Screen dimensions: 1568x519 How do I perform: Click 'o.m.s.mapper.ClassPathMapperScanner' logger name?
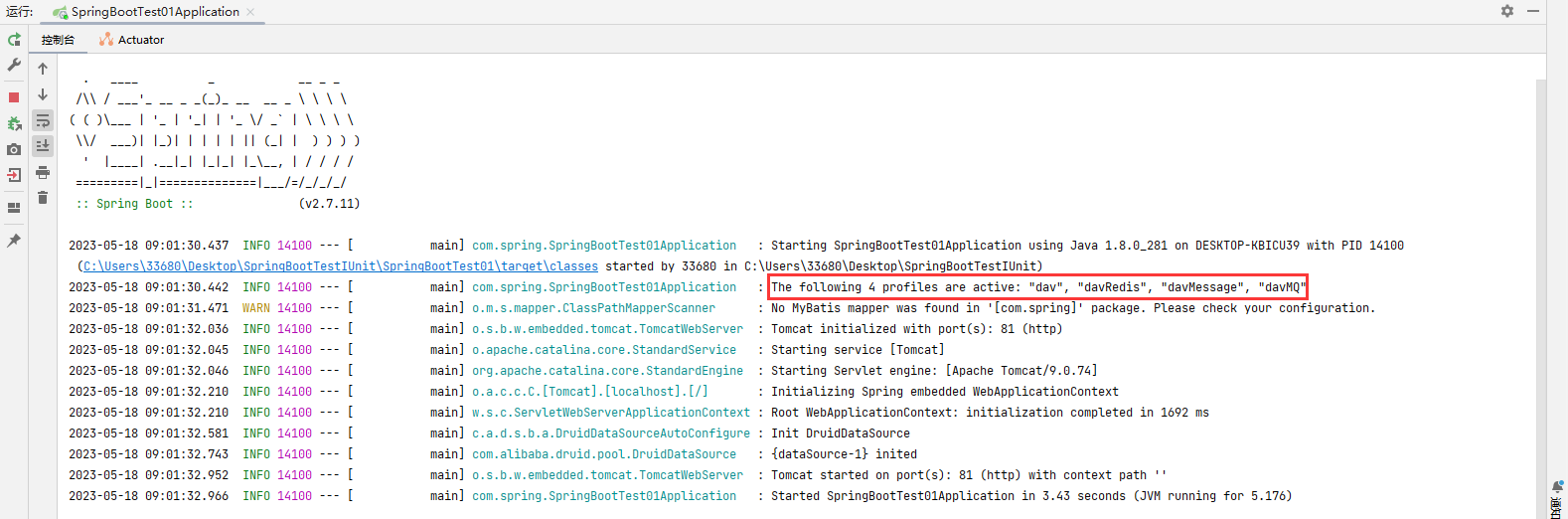tap(593, 308)
